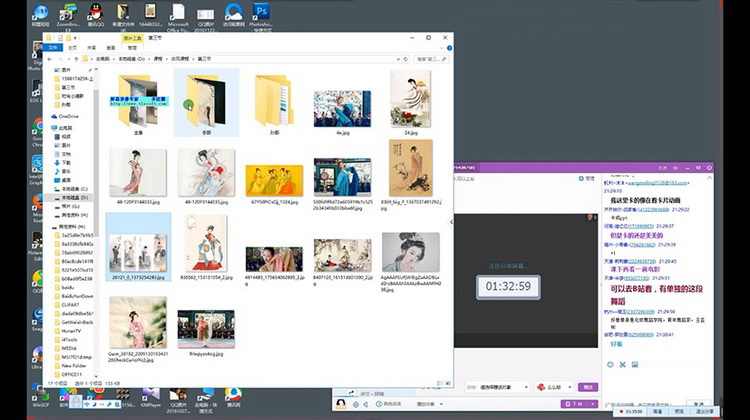
Task: Select 本地磁盘 (D:) in navigation pane
Action: (75, 198)
